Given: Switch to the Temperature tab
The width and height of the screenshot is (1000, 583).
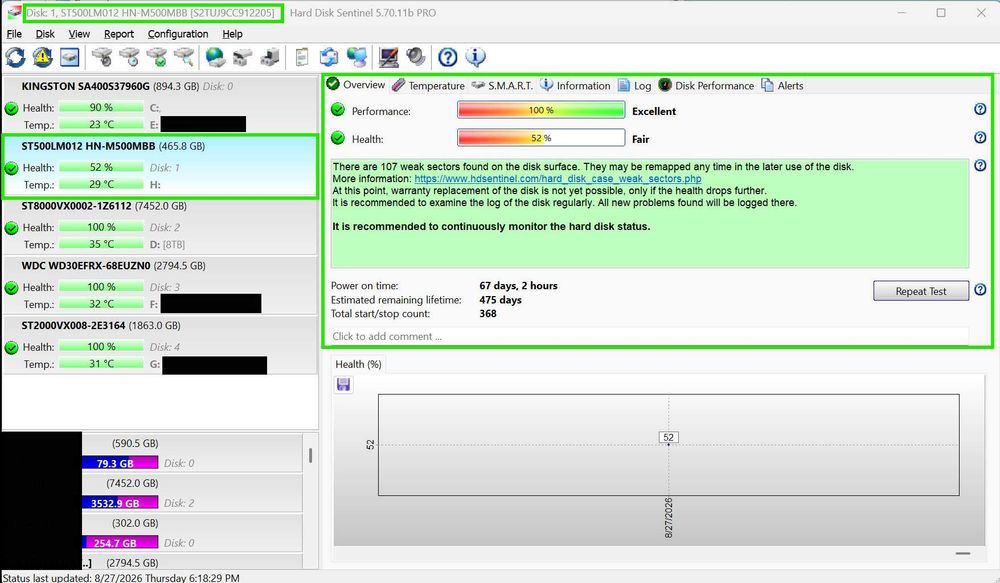Looking at the screenshot, I should pos(429,85).
